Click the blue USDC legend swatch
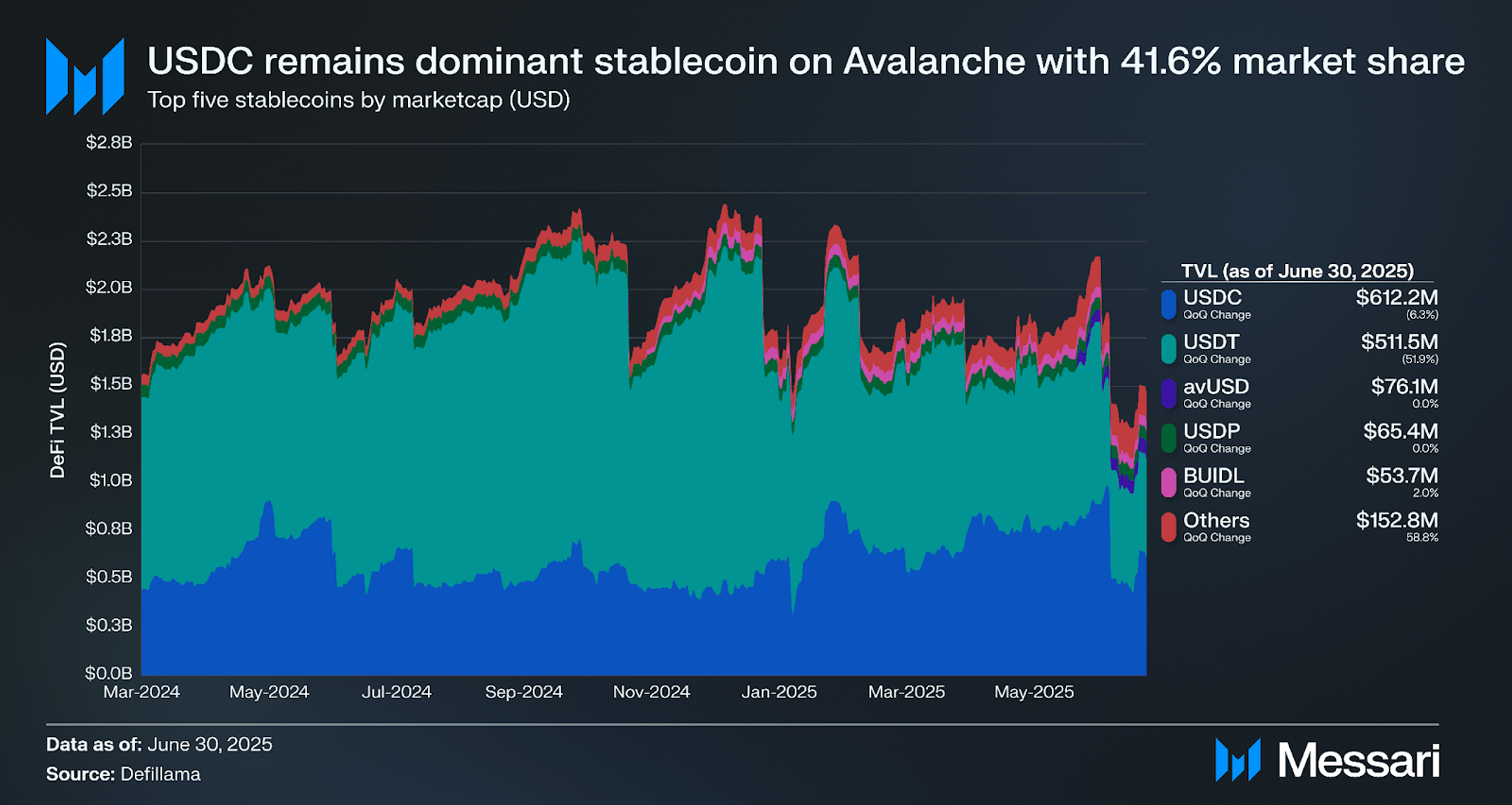The height and width of the screenshot is (805, 1512). click(x=1169, y=304)
